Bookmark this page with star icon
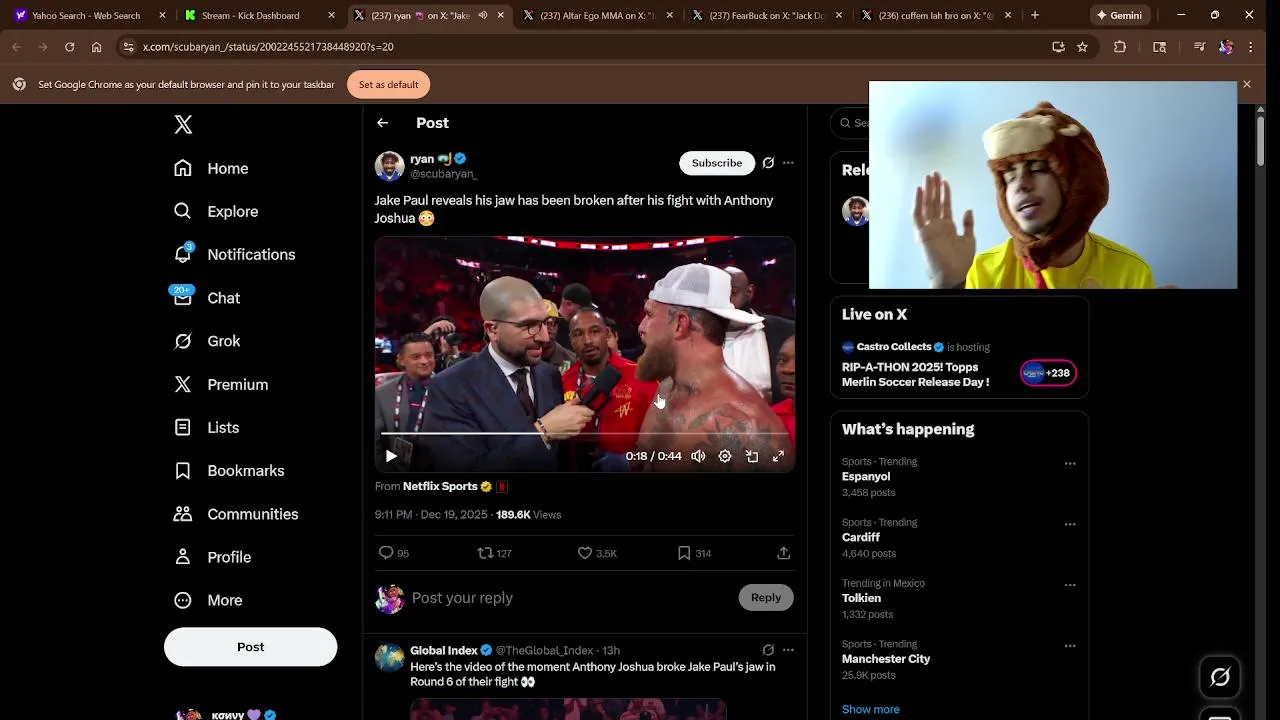This screenshot has width=1280, height=720. coord(1082,47)
